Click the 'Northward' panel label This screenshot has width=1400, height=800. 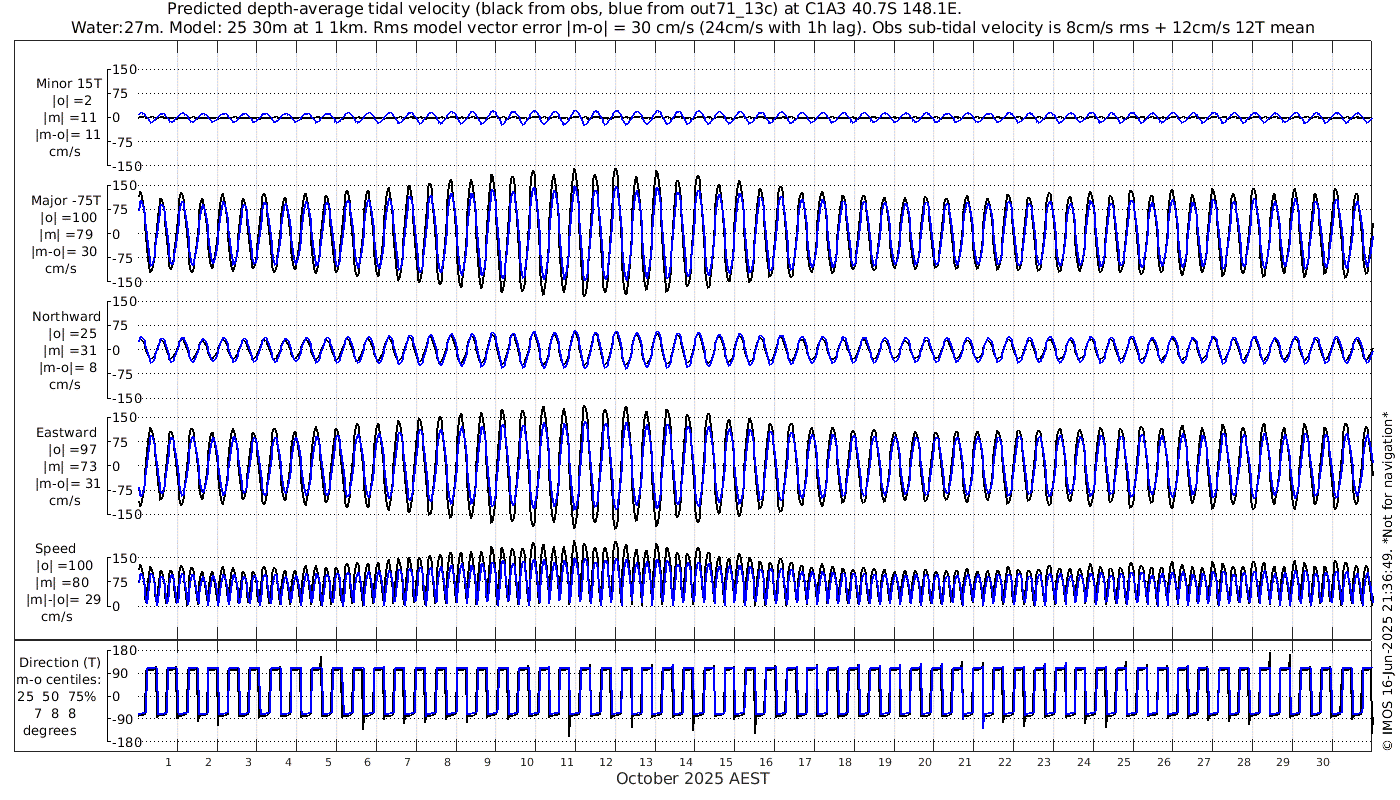pos(66,317)
